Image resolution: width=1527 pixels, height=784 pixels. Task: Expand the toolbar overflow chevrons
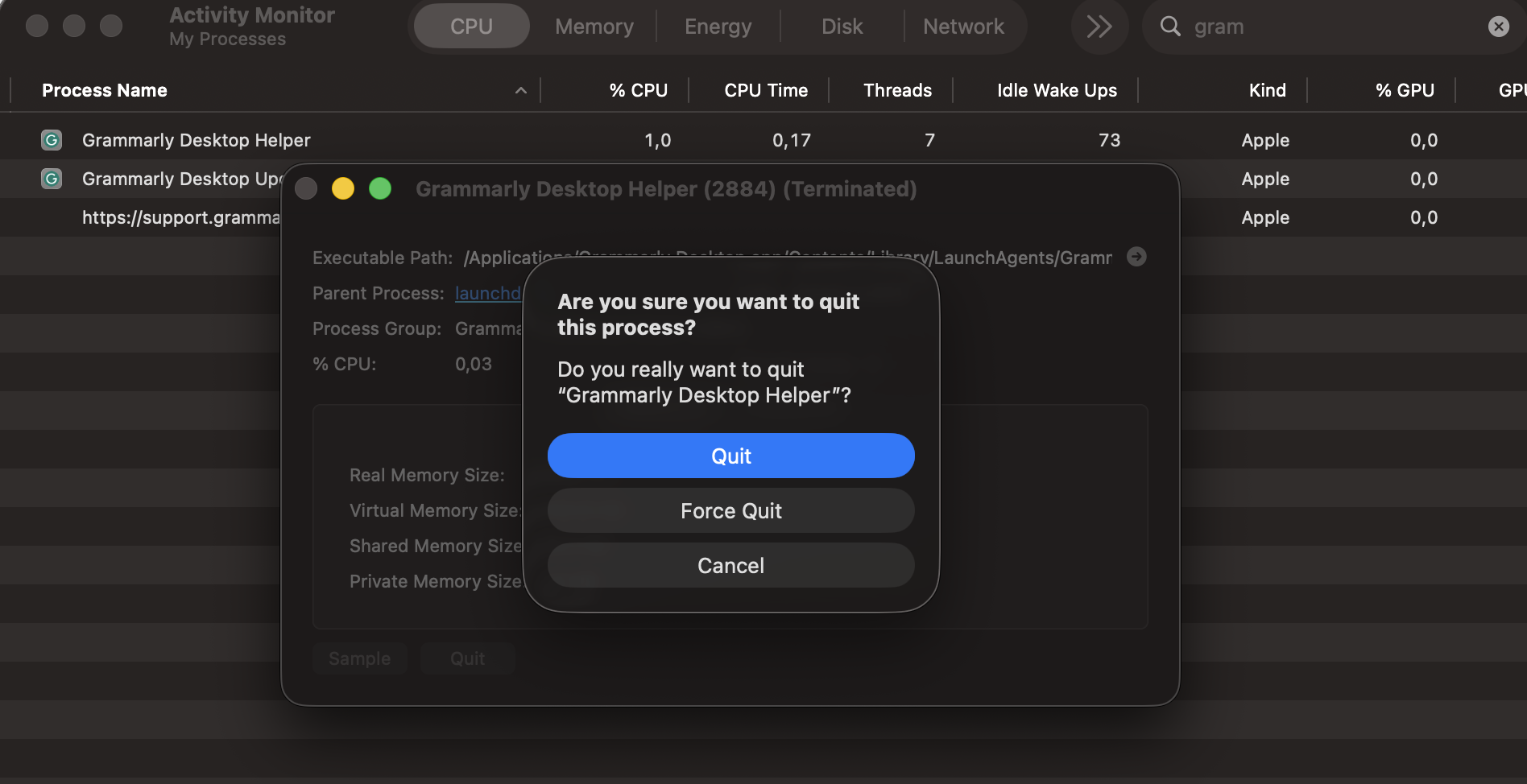(x=1099, y=27)
